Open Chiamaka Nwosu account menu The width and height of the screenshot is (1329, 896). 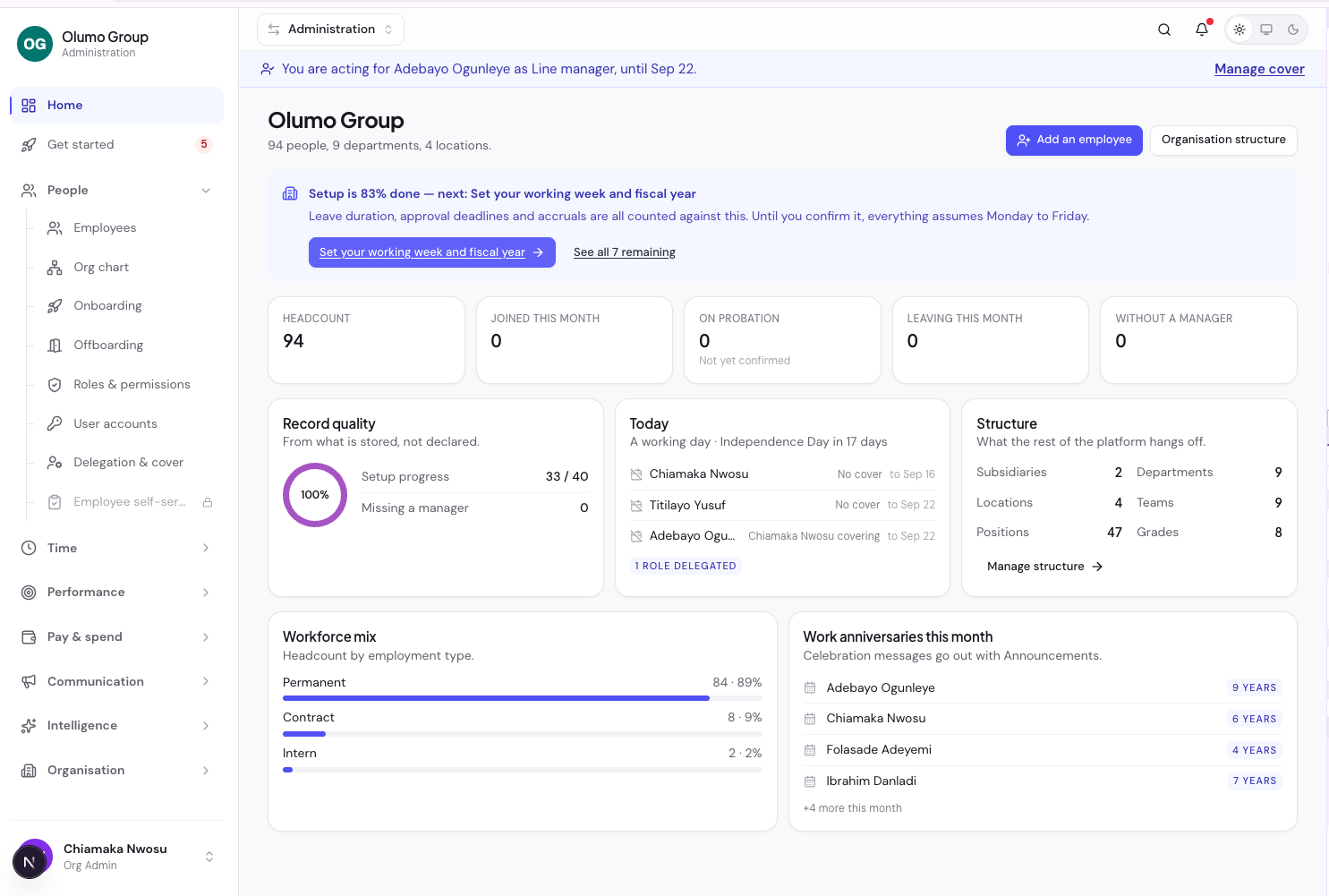(x=116, y=857)
